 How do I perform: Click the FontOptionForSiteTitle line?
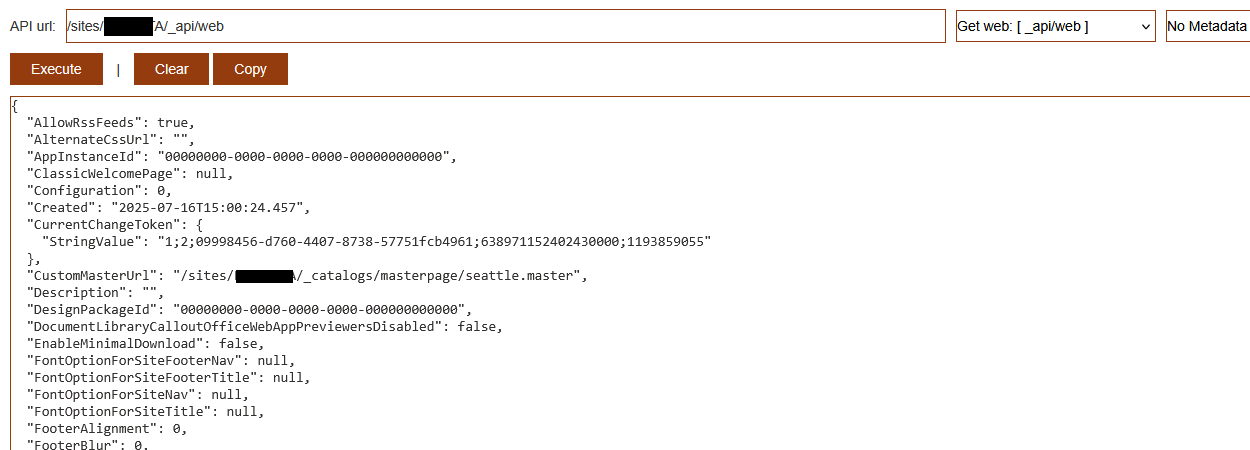pyautogui.click(x=146, y=412)
